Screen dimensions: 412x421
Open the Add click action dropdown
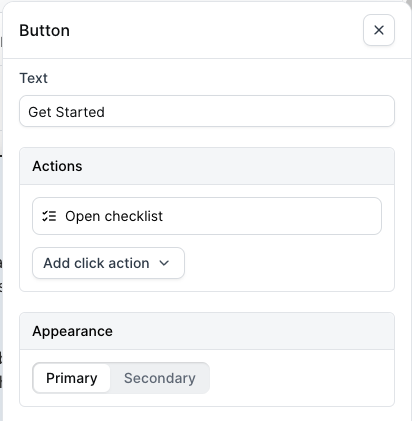pyautogui.click(x=108, y=263)
